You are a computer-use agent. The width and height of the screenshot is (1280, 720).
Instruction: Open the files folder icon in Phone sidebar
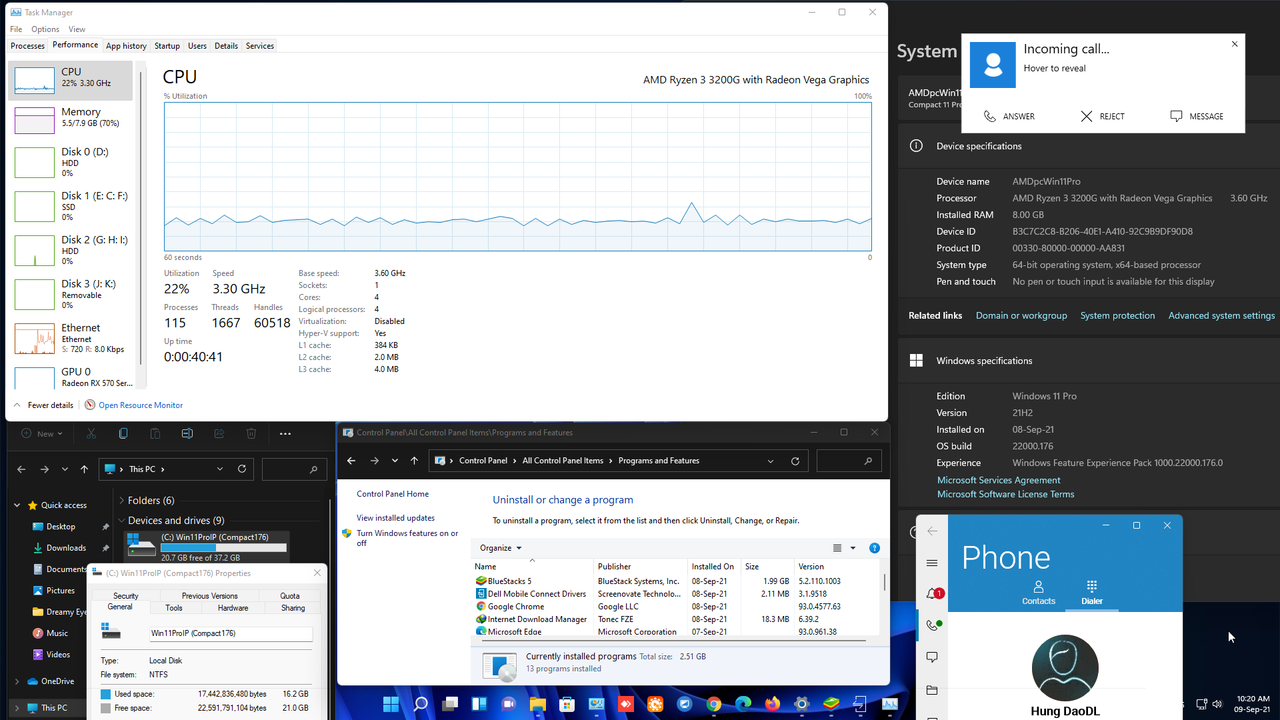(932, 690)
